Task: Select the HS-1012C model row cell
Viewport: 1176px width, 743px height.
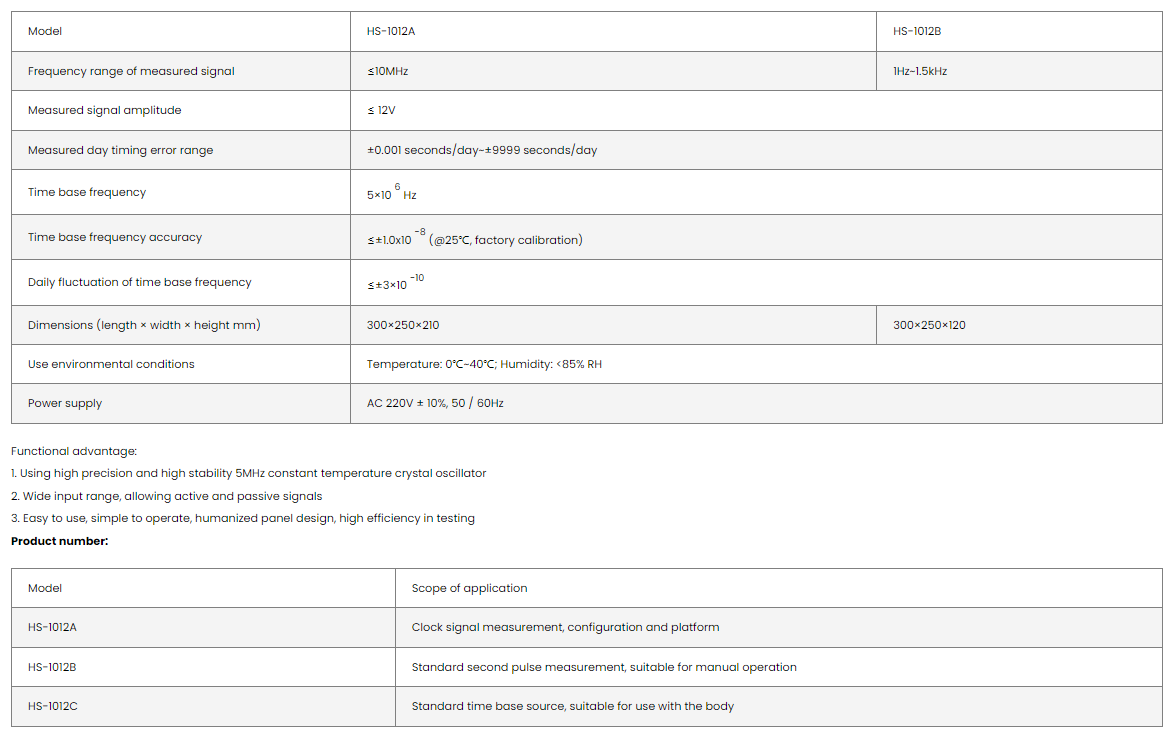Action: click(x=53, y=706)
